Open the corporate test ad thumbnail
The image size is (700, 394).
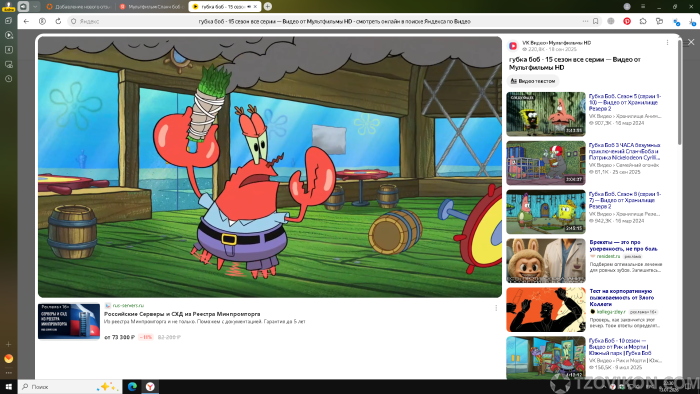coord(546,310)
